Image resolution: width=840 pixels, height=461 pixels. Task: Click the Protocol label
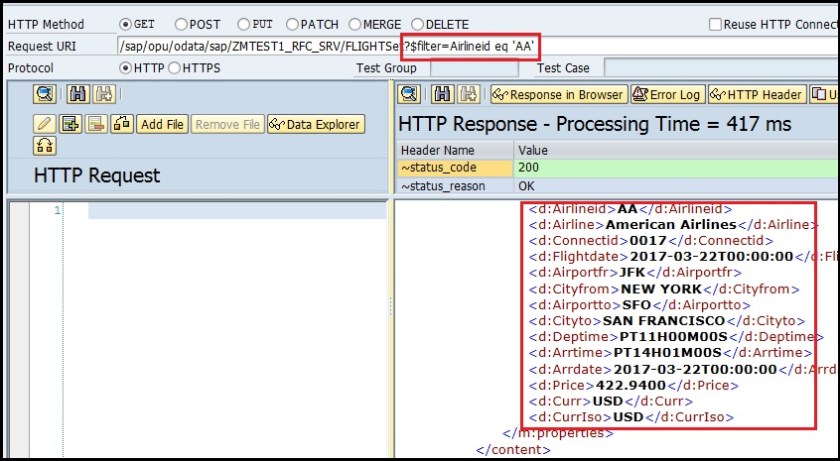[x=31, y=68]
